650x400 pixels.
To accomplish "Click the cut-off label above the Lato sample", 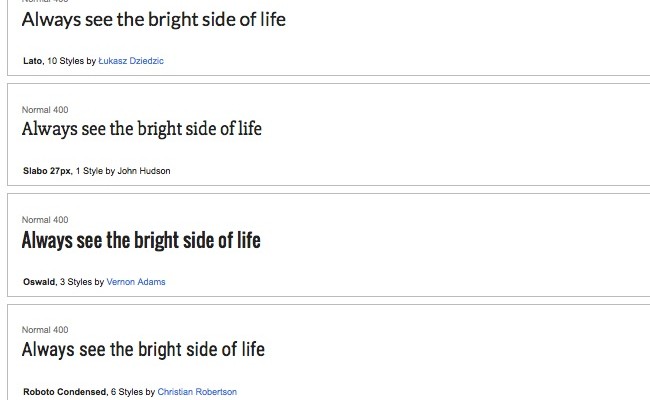I will coord(45,2).
